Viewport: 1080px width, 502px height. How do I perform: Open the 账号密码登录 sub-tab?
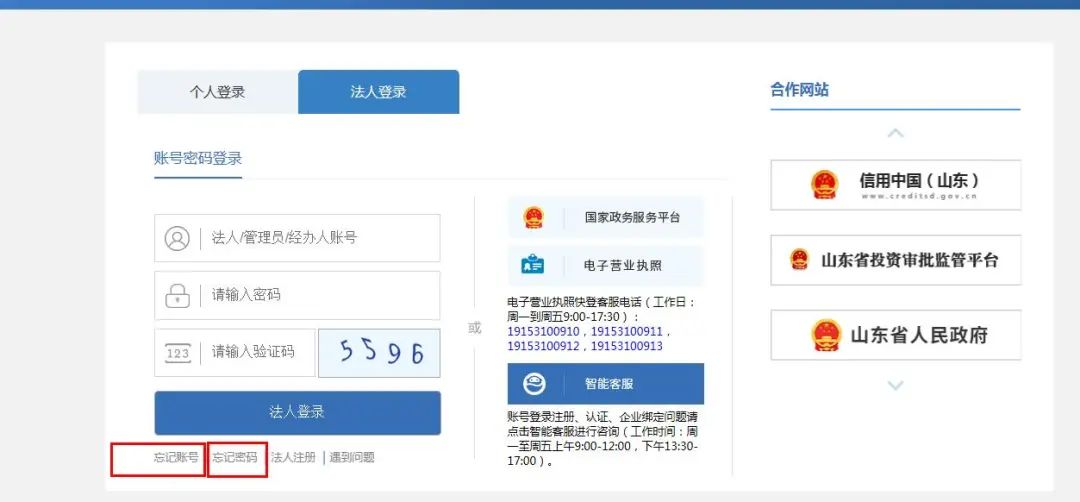coord(198,158)
